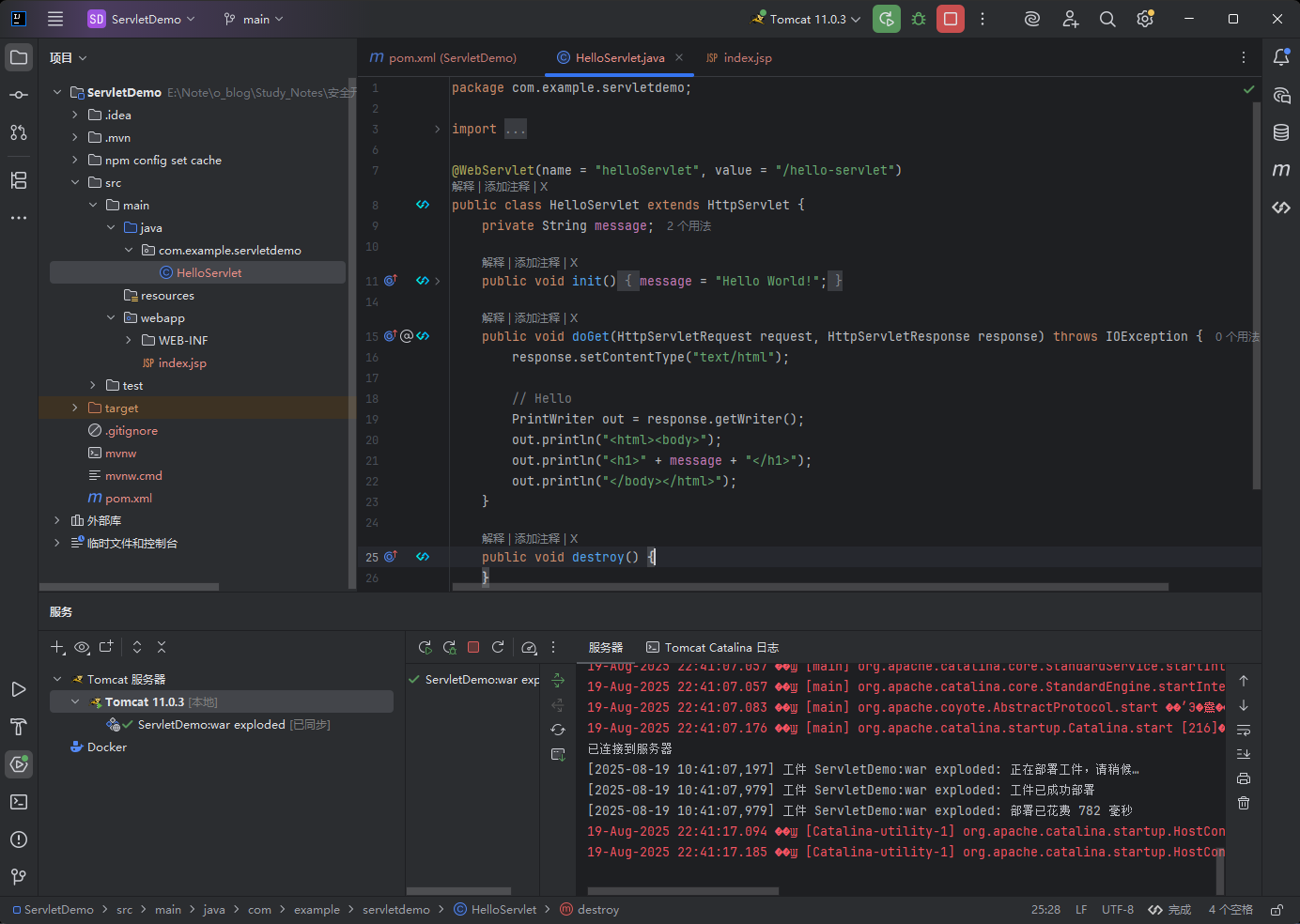Click the 25:28 caret position
This screenshot has width=1300, height=924.
coord(1045,910)
